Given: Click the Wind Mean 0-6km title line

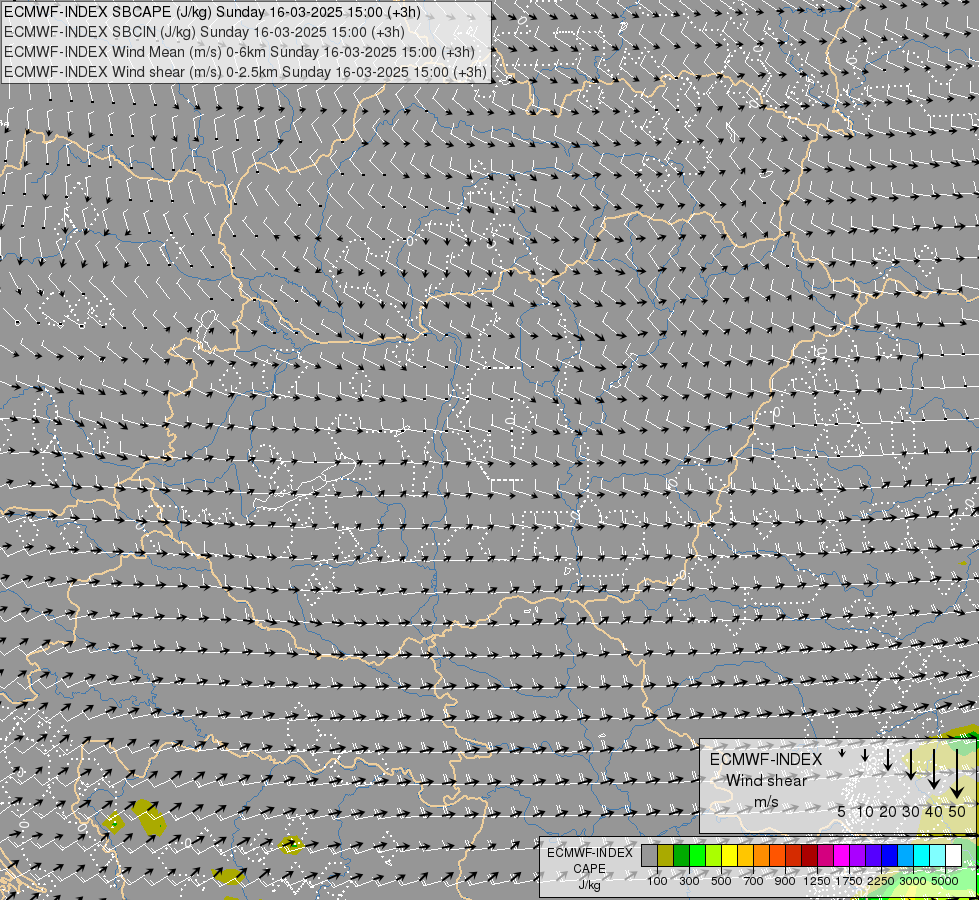Looking at the screenshot, I should 239,52.
